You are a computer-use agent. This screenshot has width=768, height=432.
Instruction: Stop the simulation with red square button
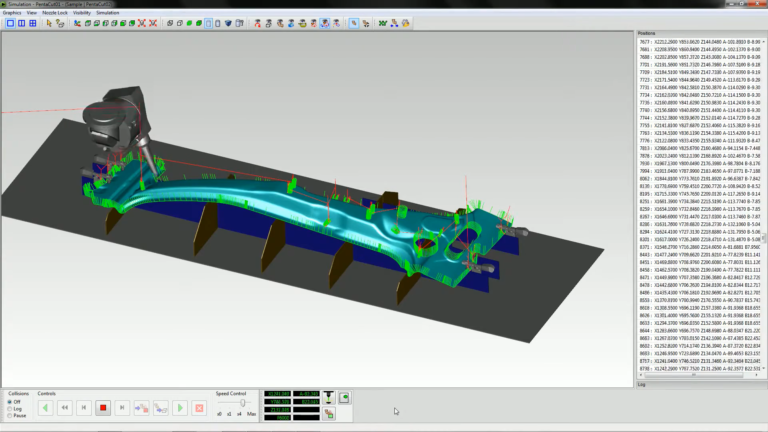coord(103,408)
